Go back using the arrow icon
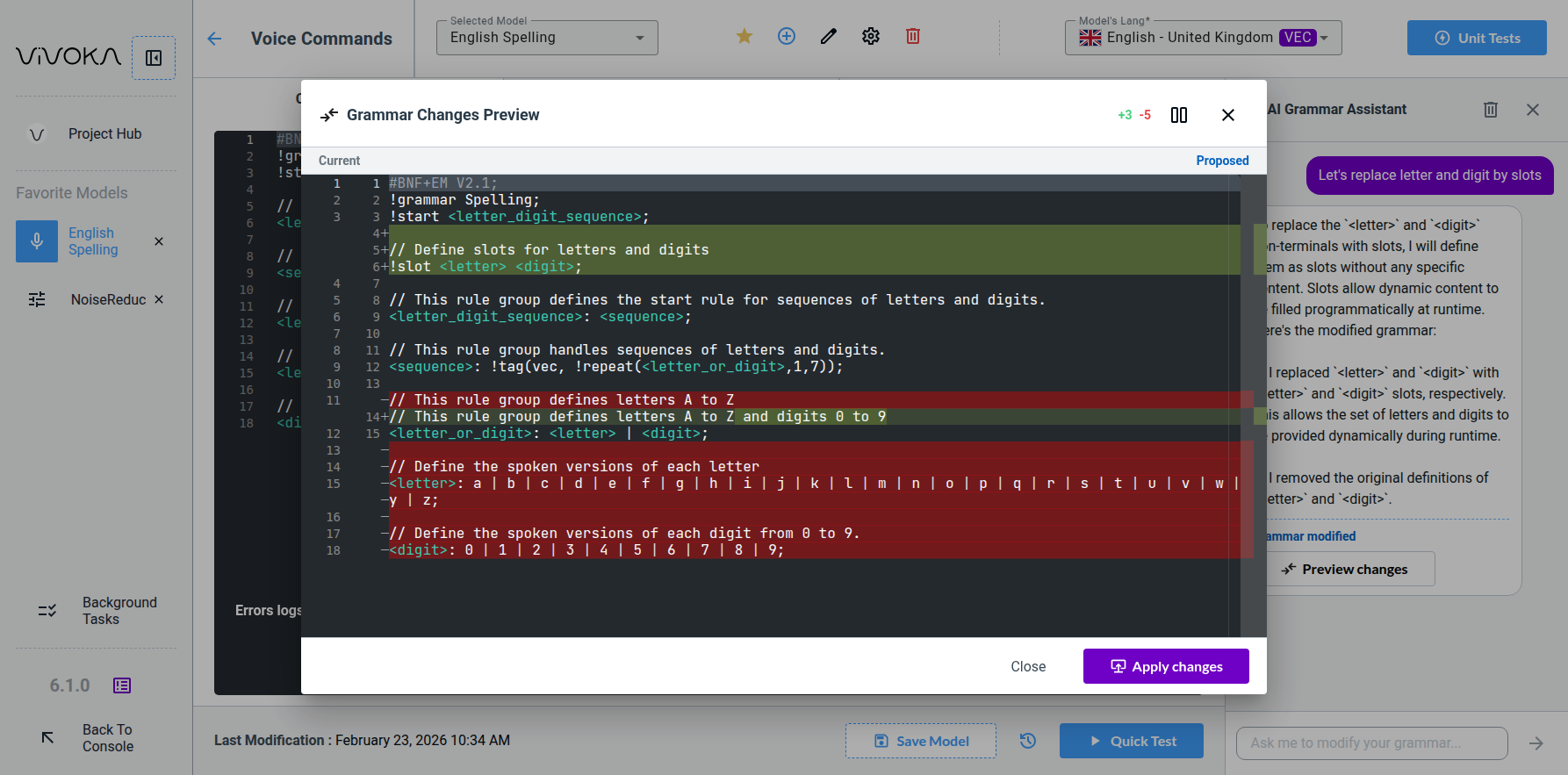 [214, 39]
